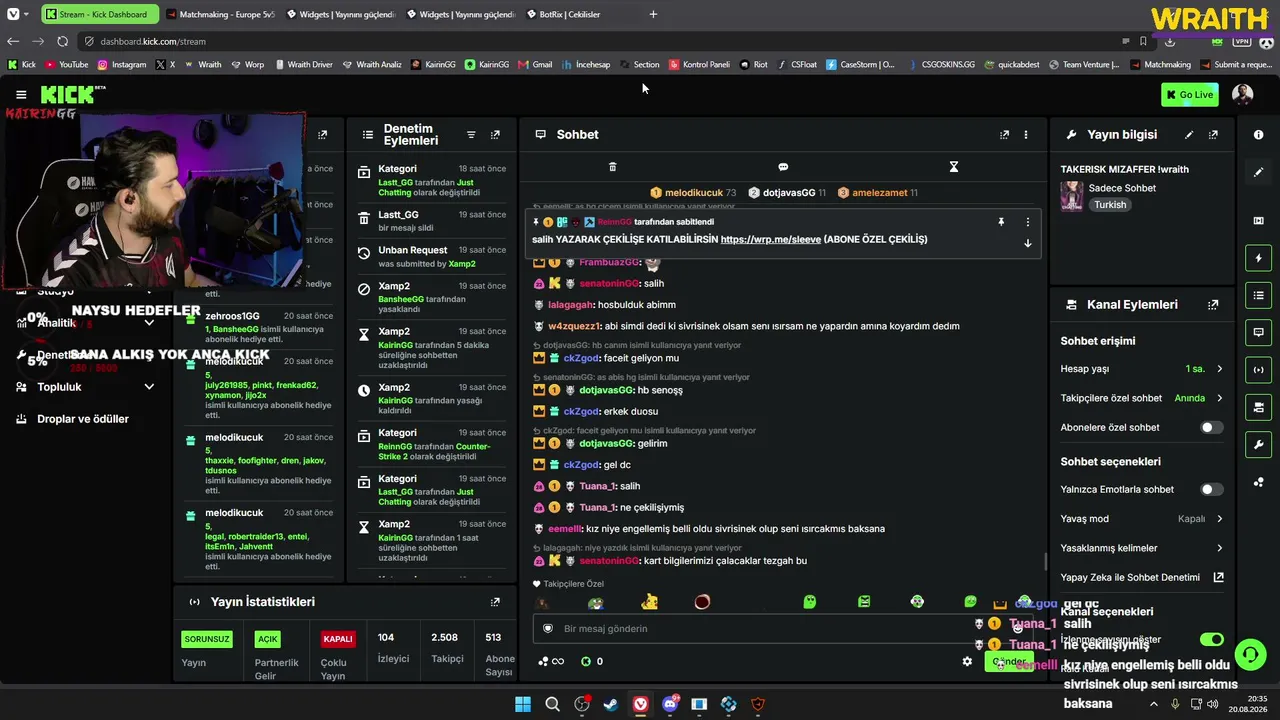Launch Steam from the taskbar
This screenshot has height=720, width=1280.
[x=610, y=704]
